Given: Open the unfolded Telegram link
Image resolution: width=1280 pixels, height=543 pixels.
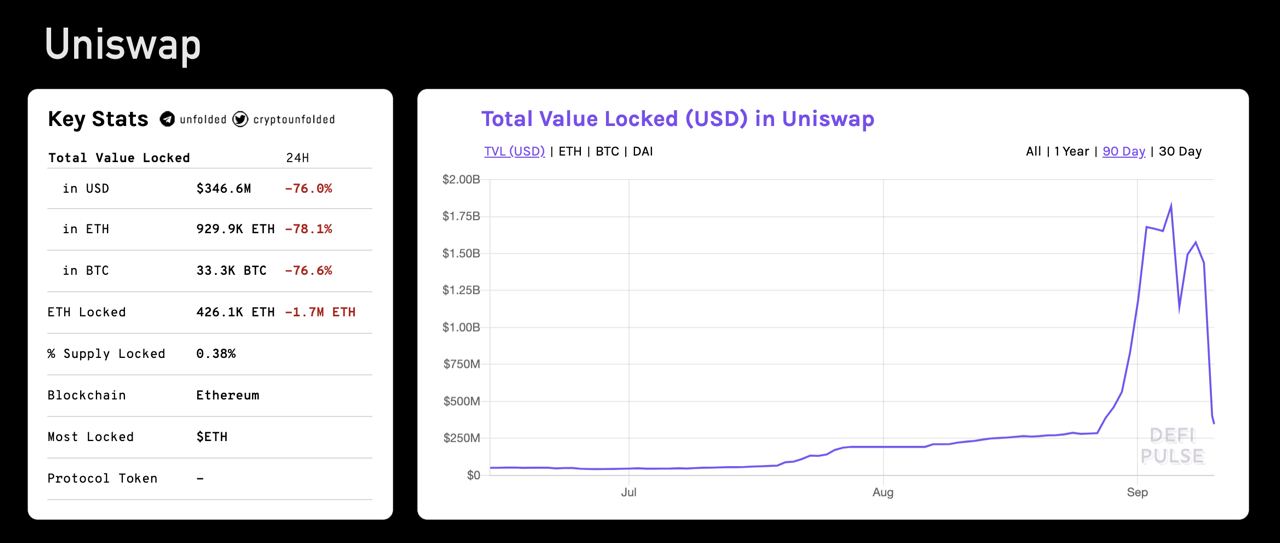Looking at the screenshot, I should coord(203,120).
